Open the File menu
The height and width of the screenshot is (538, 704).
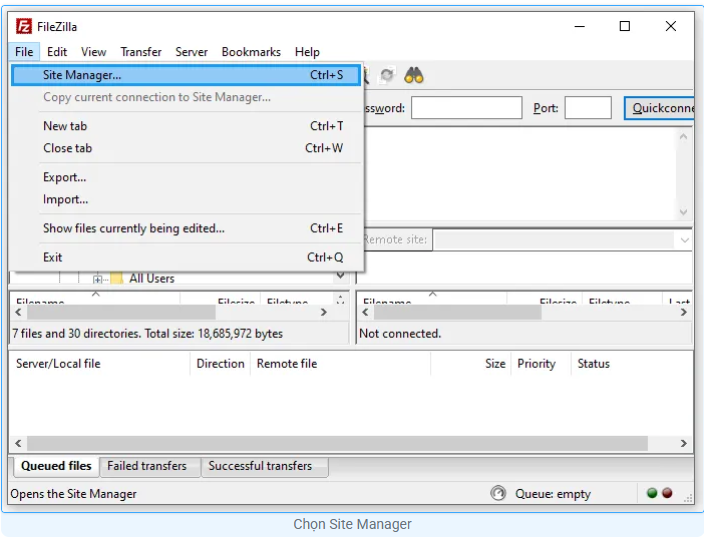pyautogui.click(x=24, y=52)
